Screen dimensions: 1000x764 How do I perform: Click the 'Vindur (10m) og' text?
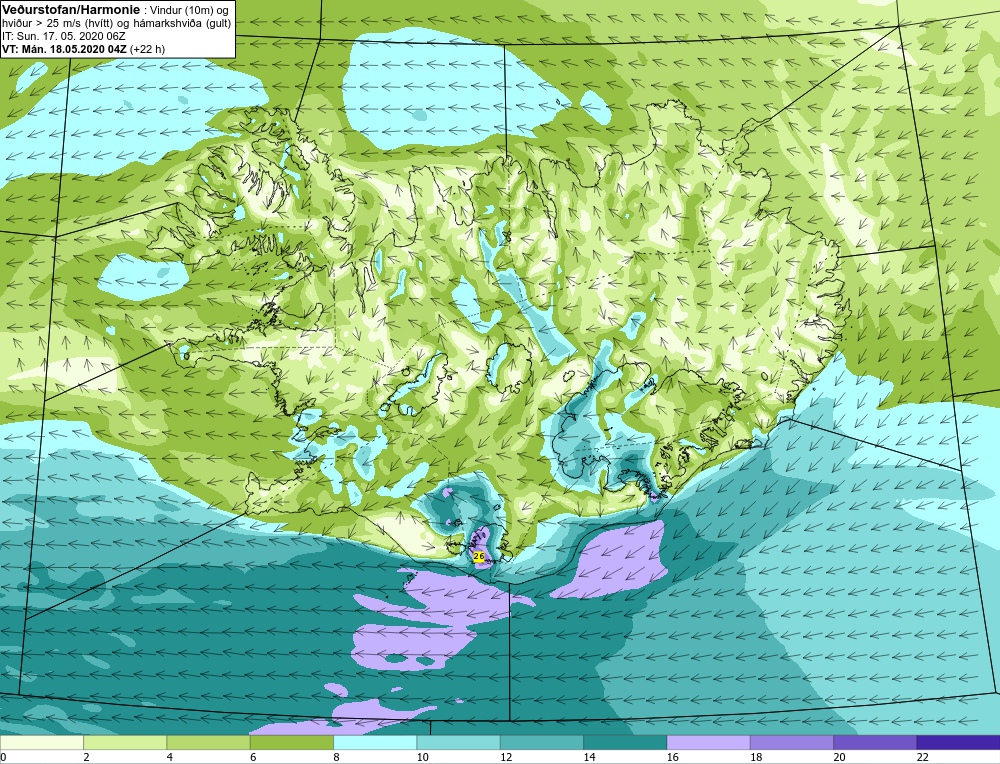pyautogui.click(x=189, y=10)
